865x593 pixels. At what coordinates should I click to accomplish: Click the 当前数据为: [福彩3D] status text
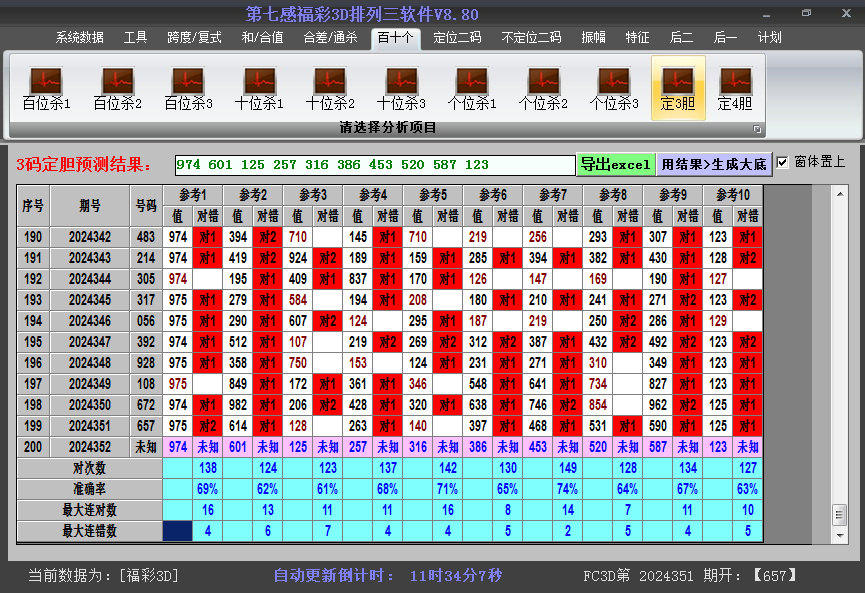click(x=103, y=576)
